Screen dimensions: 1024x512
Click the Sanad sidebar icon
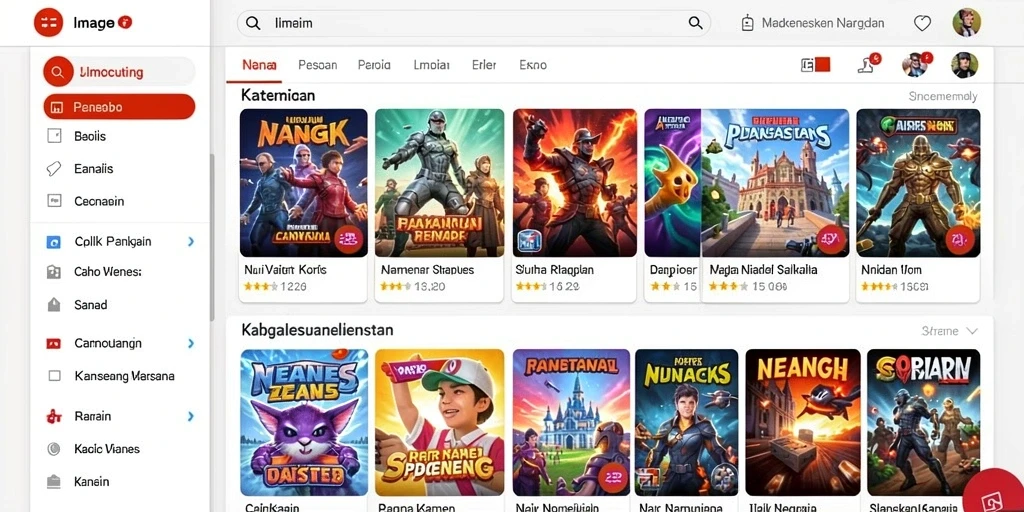pos(54,304)
